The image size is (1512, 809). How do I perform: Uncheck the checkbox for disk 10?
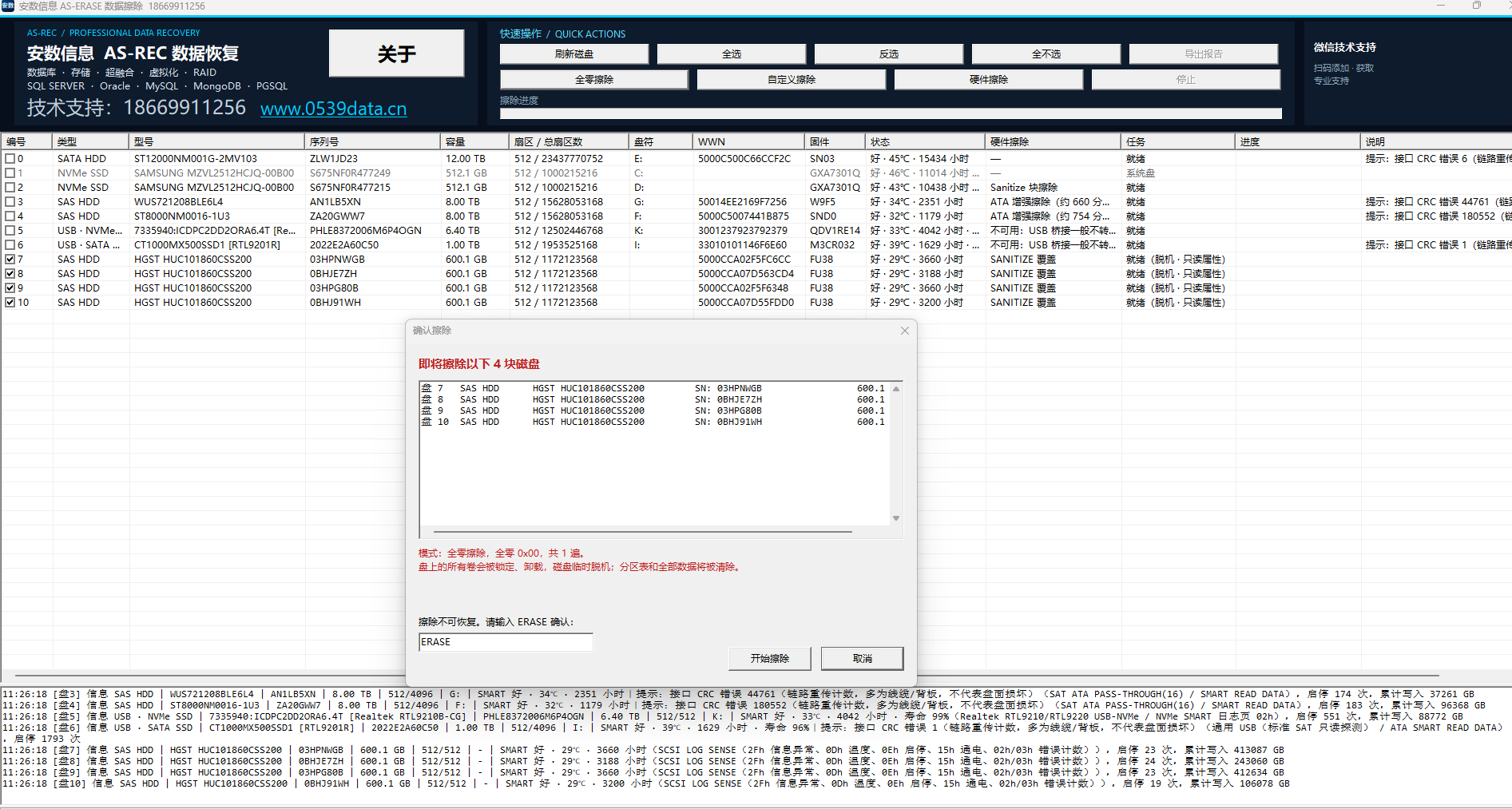[10, 303]
